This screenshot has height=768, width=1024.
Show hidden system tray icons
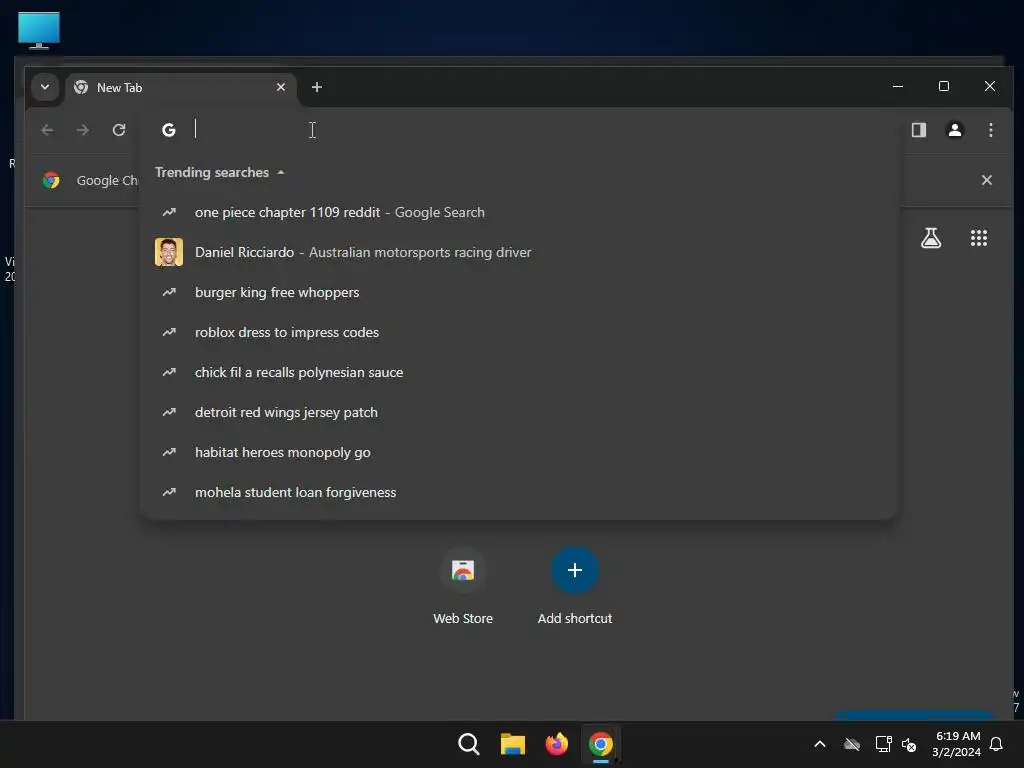pos(820,744)
